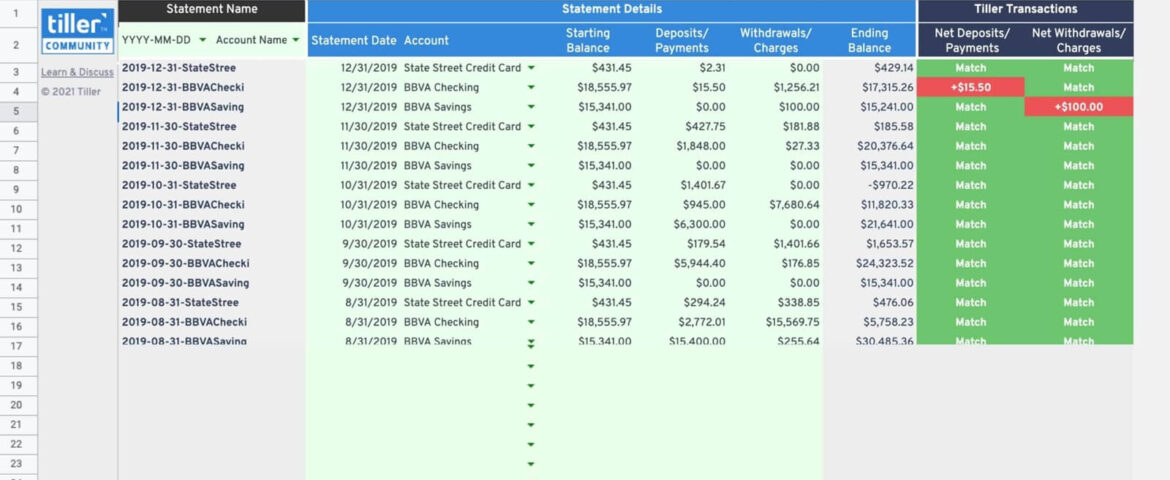Viewport: 1170px width, 480px height.
Task: Select the red +$100.00 mismatch cell
Action: pyautogui.click(x=1079, y=107)
